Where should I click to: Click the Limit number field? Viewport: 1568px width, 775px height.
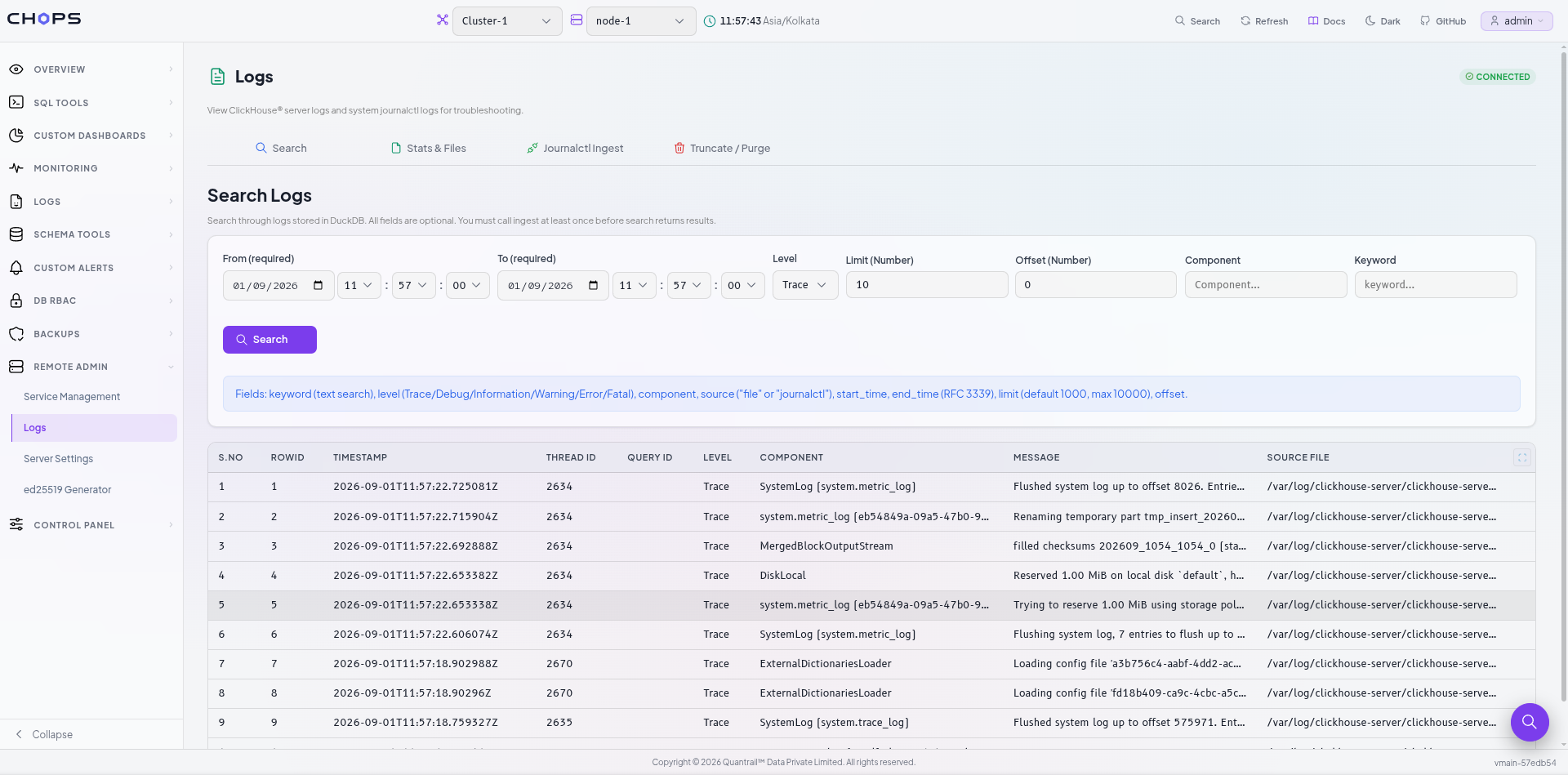(x=927, y=285)
